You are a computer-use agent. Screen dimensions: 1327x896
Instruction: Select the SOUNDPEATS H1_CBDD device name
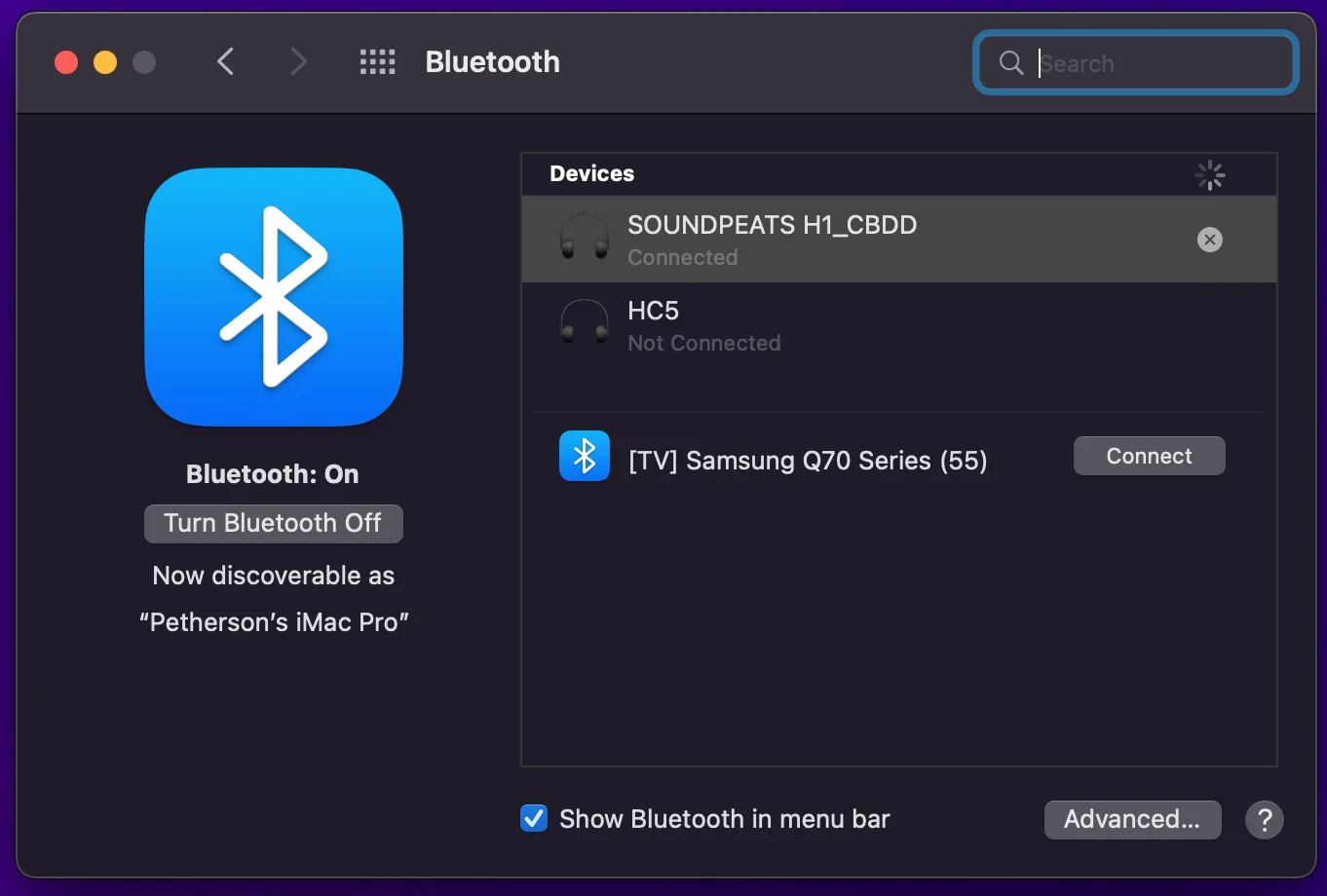point(772,225)
